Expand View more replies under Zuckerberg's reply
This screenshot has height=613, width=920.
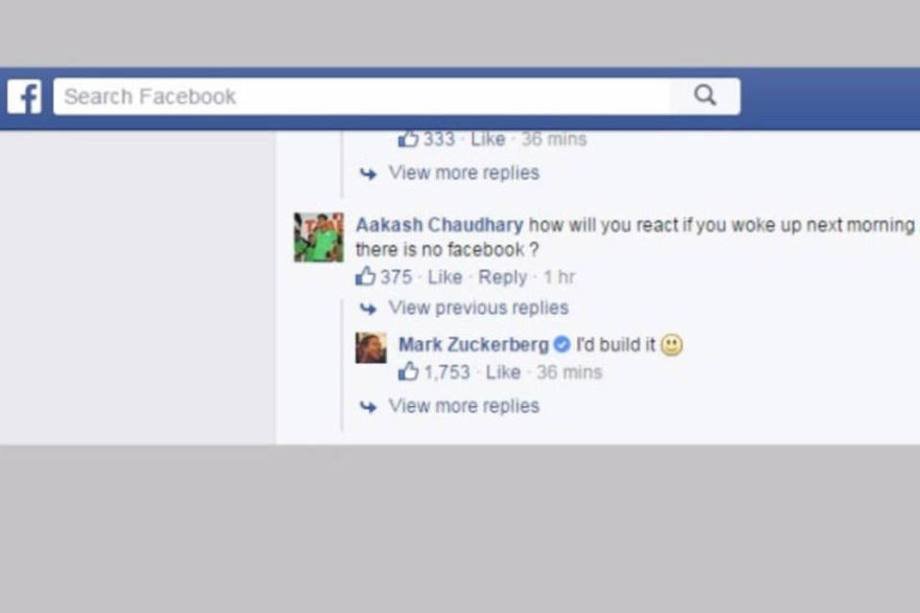click(x=464, y=406)
